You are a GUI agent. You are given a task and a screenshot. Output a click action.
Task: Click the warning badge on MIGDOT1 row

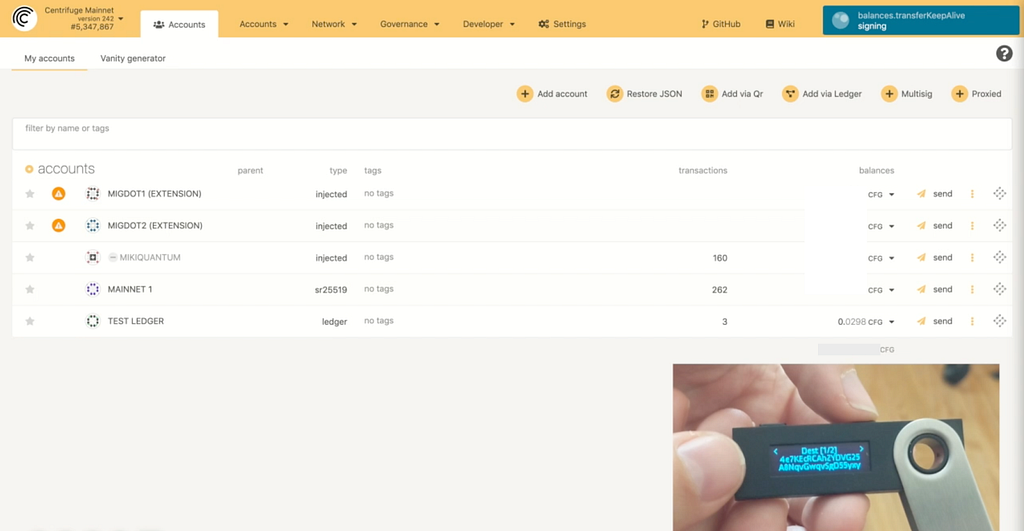(x=59, y=194)
